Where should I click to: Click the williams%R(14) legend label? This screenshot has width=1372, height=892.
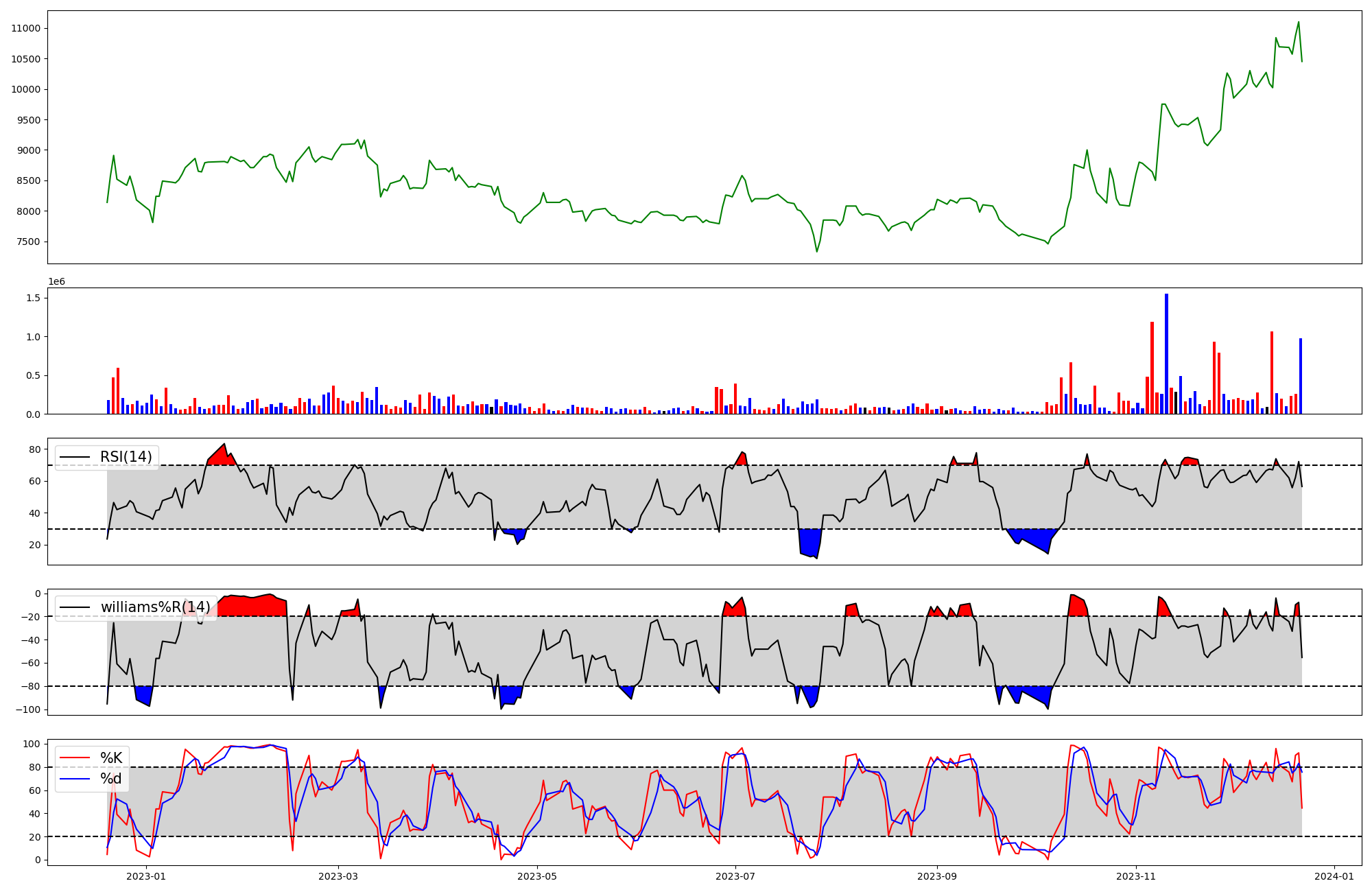pyautogui.click(x=155, y=607)
